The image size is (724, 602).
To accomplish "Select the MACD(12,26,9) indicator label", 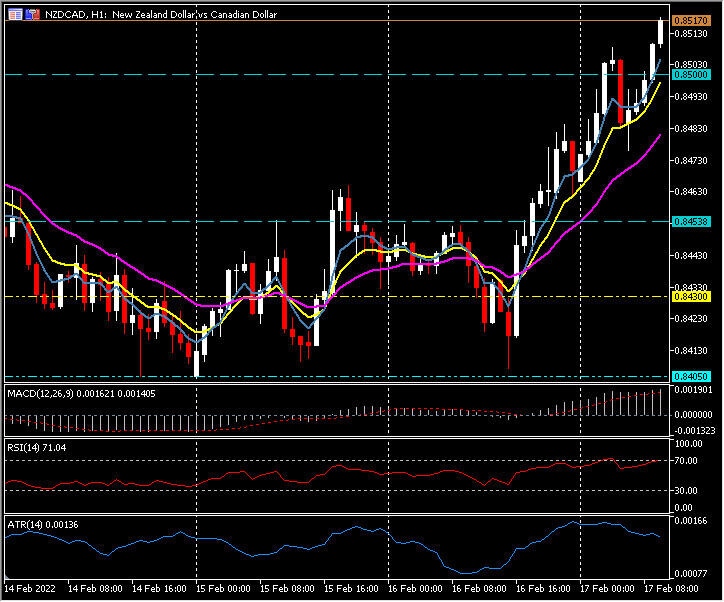I will tap(81, 394).
